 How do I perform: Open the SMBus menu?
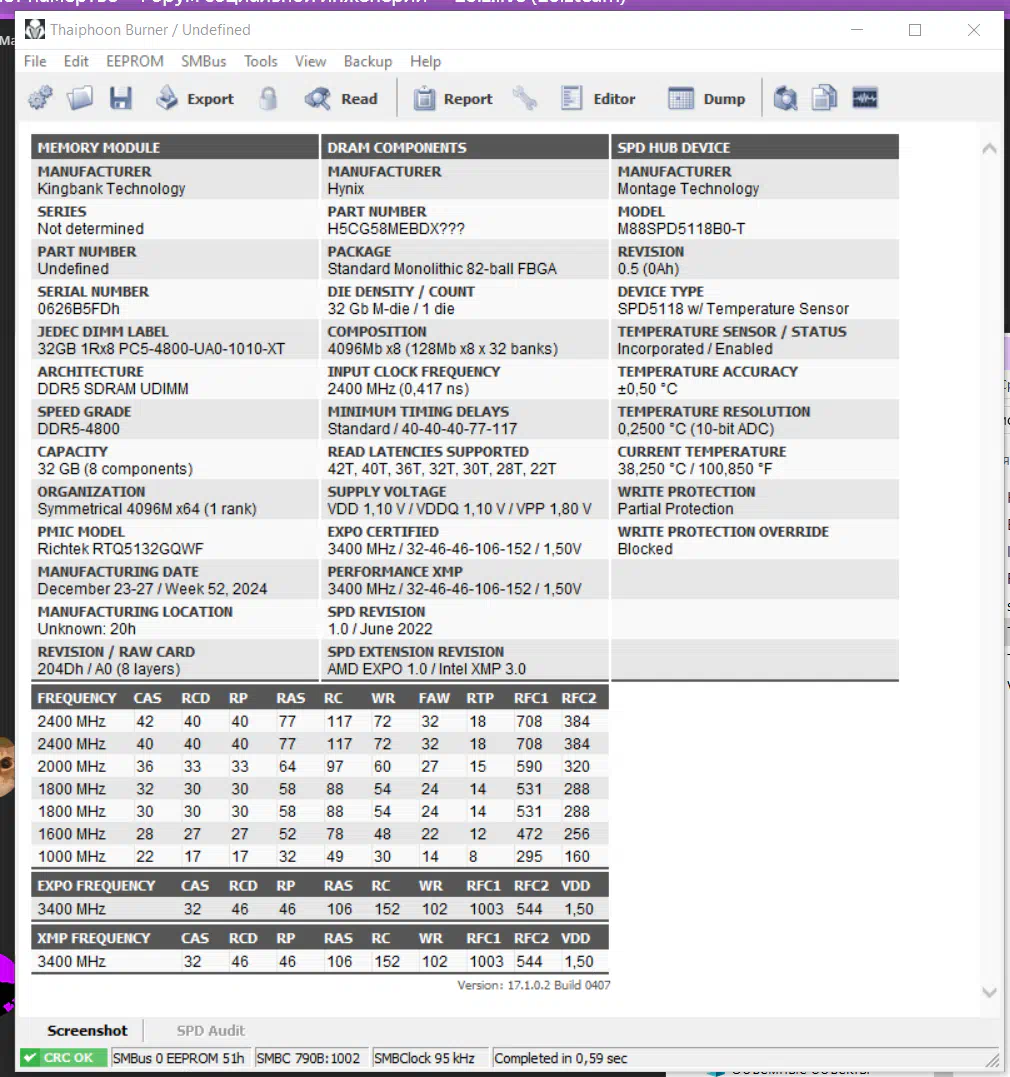(203, 61)
